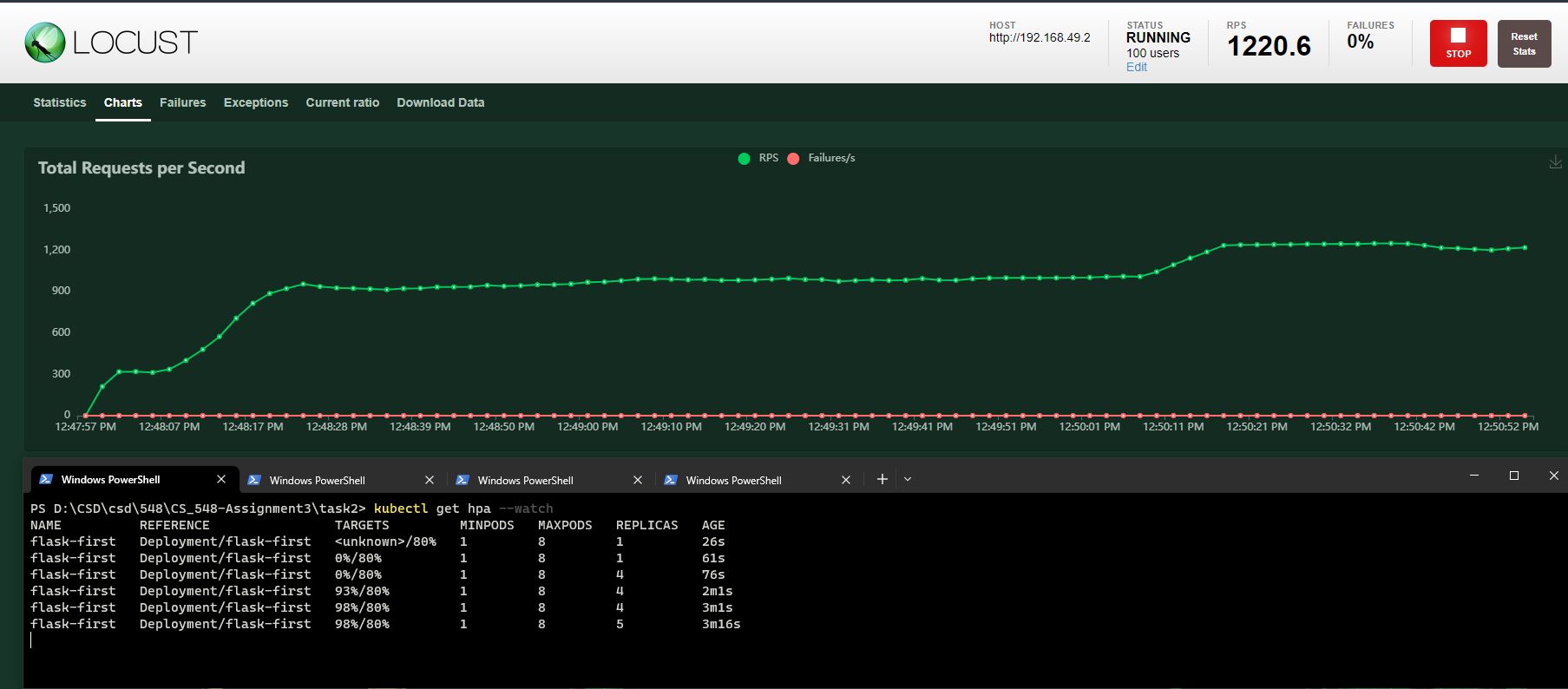Close the Windows Terminal window
This screenshot has height=689, width=1568.
[1553, 476]
